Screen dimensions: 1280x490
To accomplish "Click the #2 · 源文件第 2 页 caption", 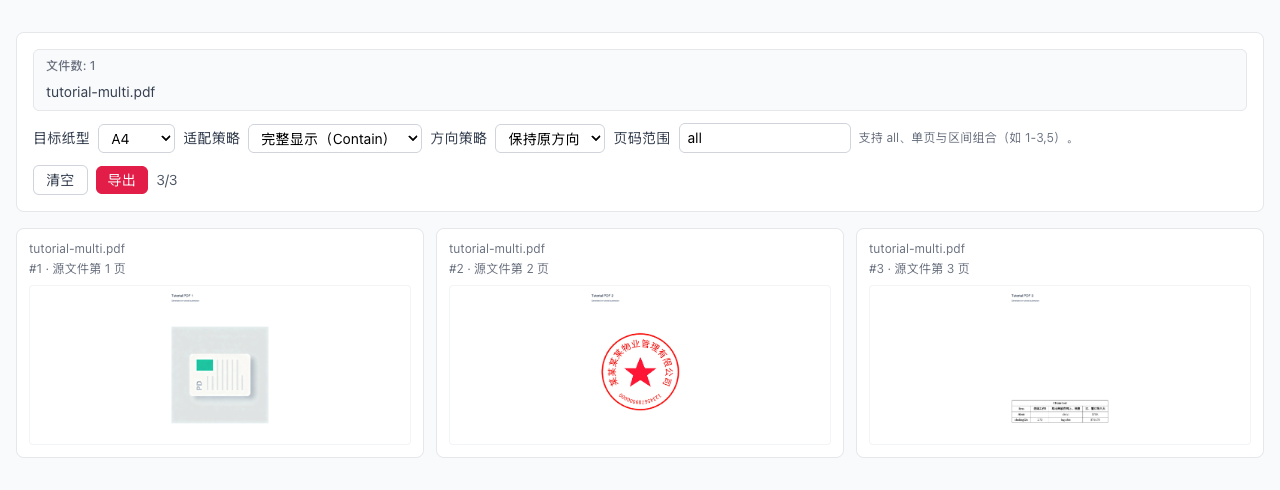I will (x=498, y=269).
